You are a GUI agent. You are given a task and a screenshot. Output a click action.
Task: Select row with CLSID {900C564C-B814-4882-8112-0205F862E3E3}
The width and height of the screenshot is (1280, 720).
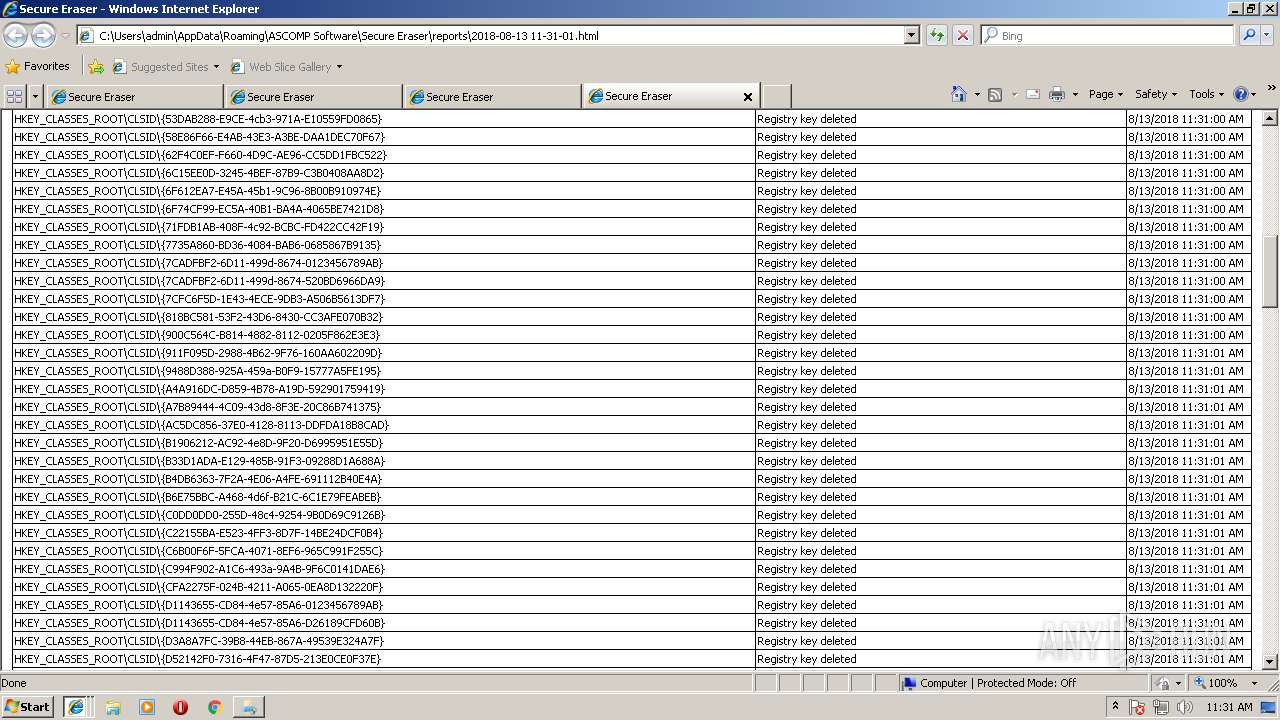click(632, 335)
